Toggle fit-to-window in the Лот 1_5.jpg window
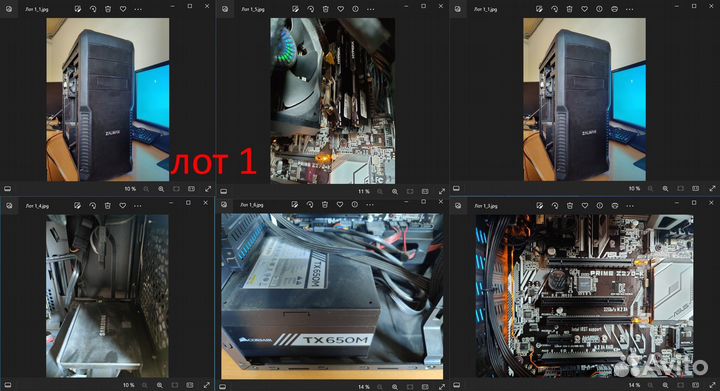 (x=410, y=191)
